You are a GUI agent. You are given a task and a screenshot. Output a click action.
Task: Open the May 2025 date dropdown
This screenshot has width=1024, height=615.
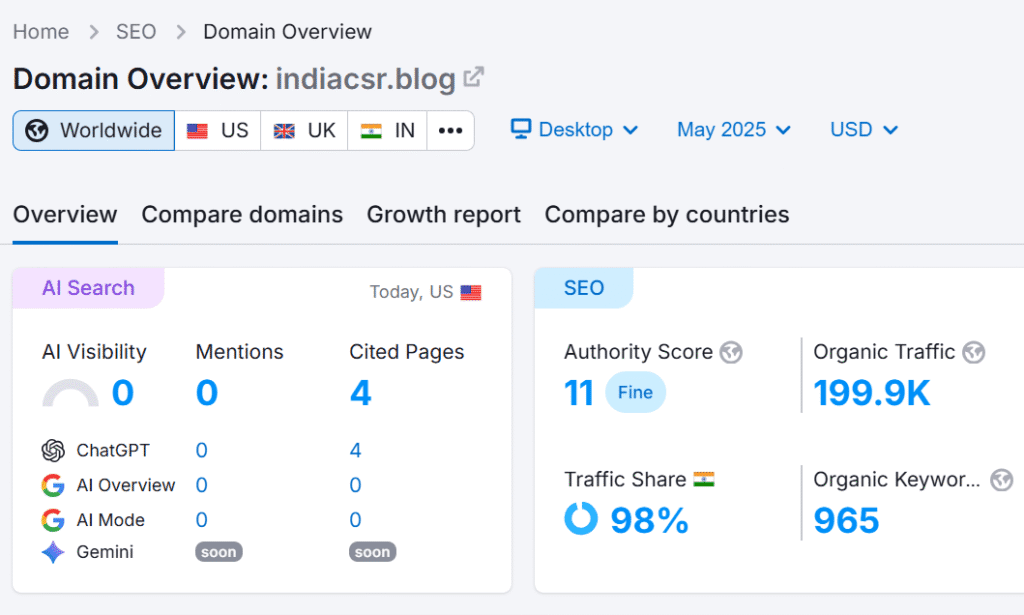733,129
